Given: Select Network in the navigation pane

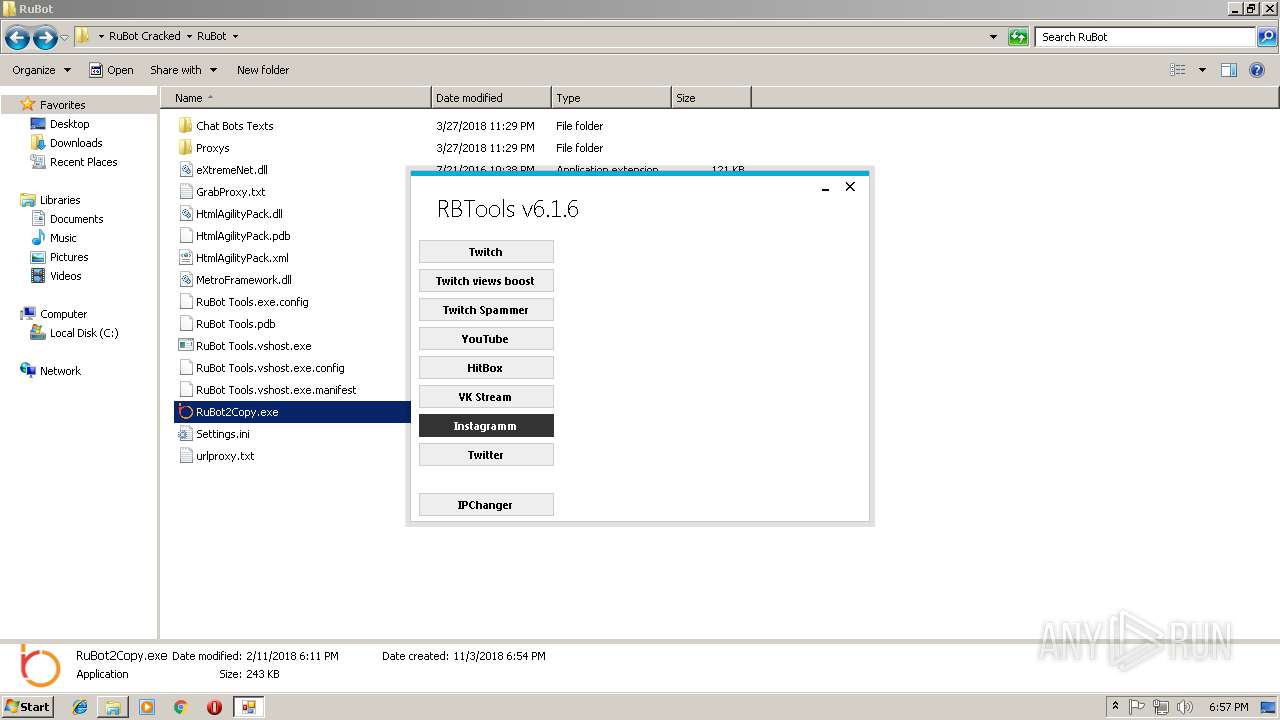Looking at the screenshot, I should [60, 371].
